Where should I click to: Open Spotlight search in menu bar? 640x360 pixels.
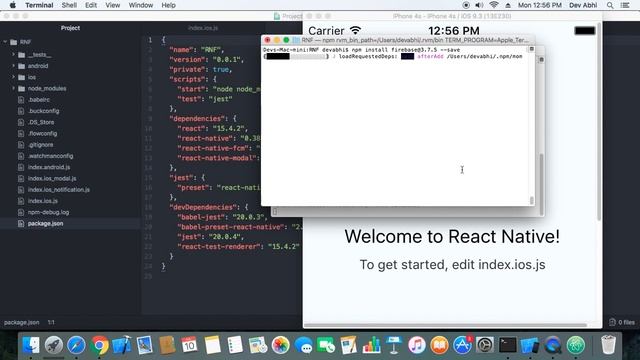point(610,5)
